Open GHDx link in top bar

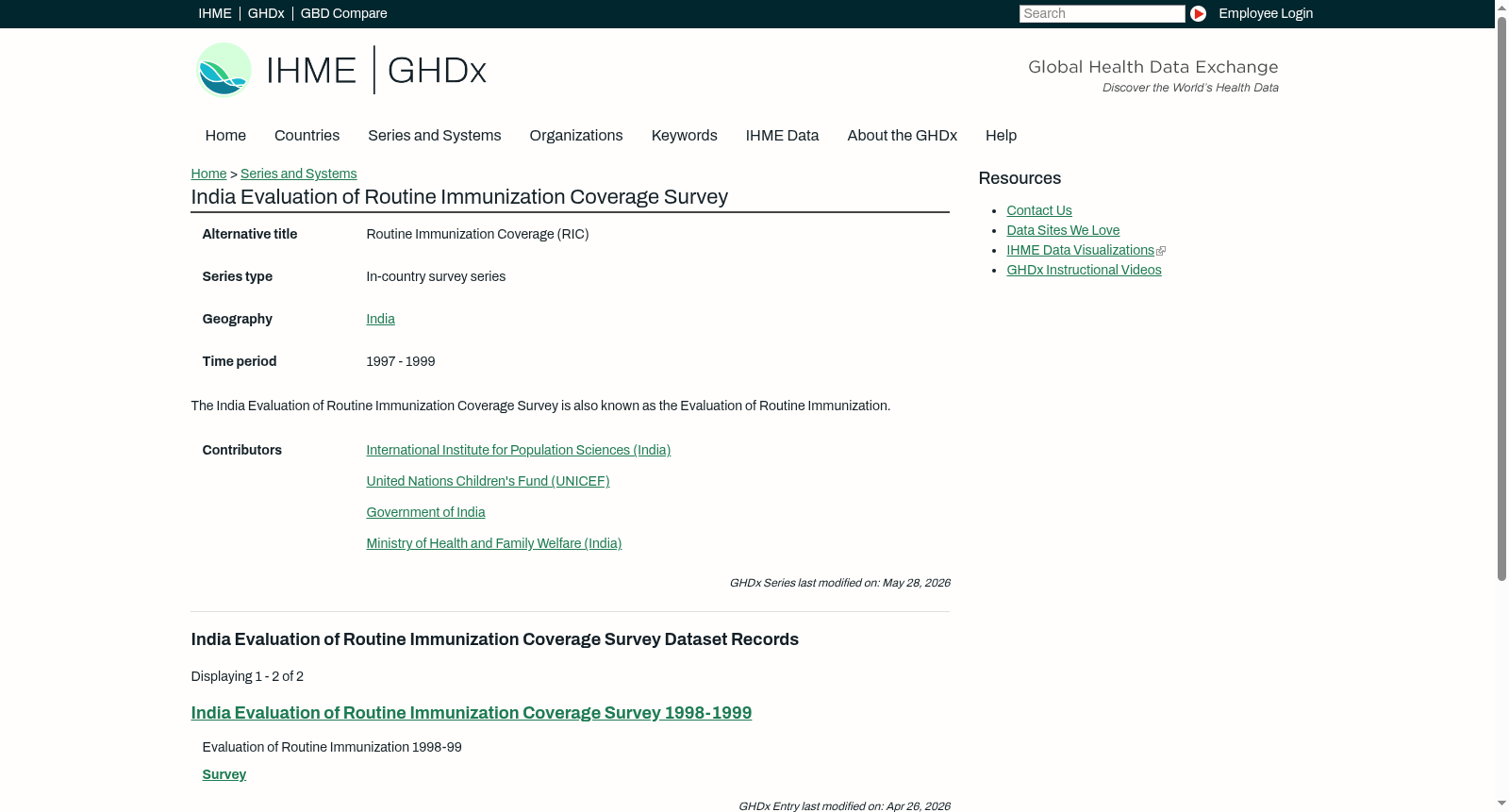pos(266,13)
